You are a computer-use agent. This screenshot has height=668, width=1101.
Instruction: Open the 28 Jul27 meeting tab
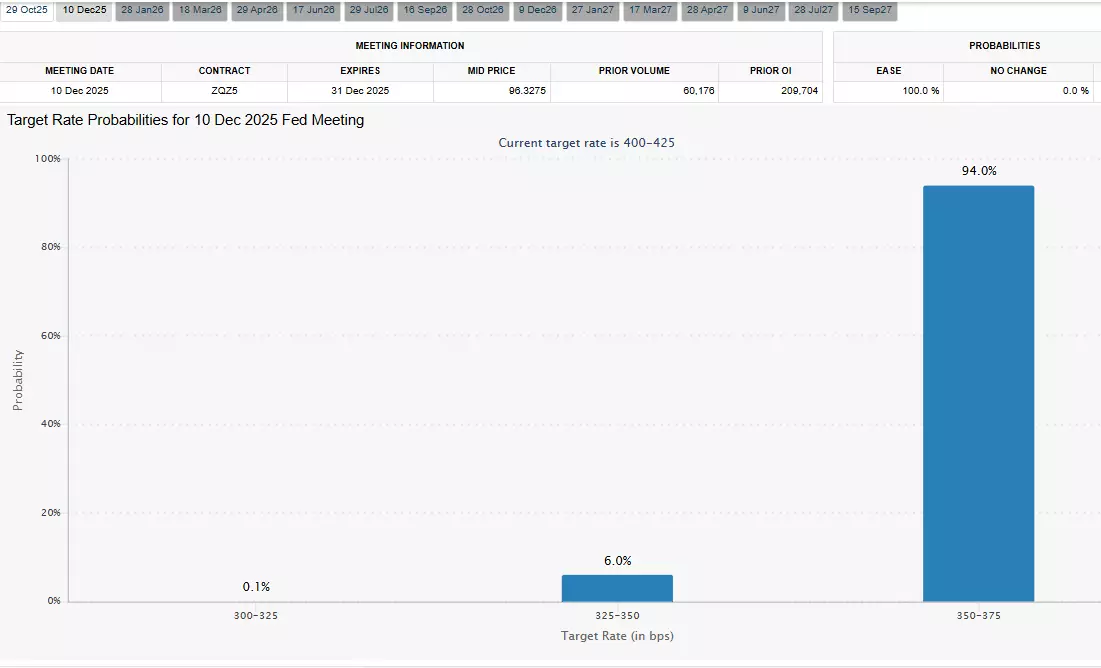pyautogui.click(x=813, y=11)
